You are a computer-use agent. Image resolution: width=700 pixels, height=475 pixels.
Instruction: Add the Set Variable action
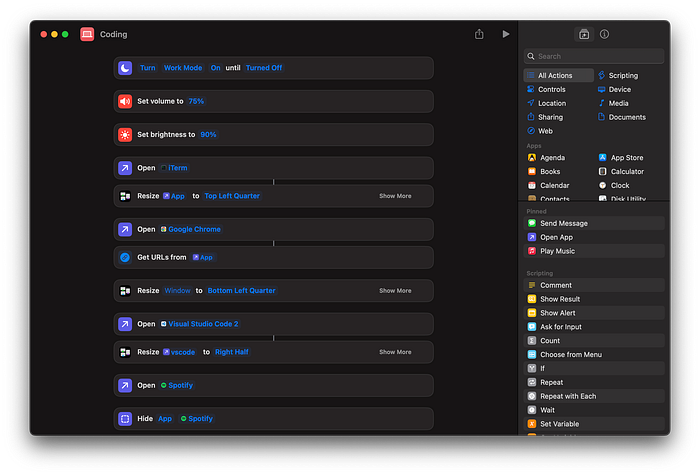point(594,424)
